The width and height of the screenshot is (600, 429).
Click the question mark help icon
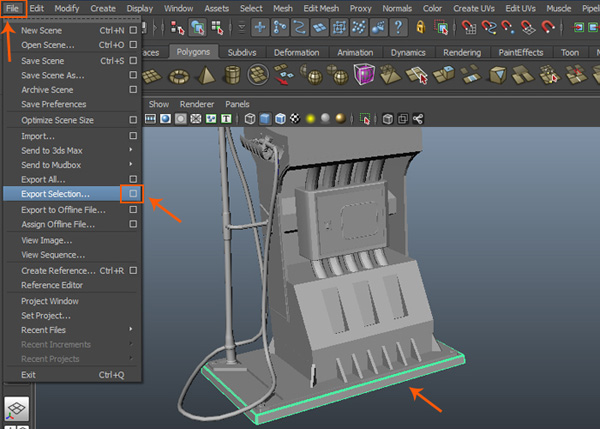(x=398, y=28)
